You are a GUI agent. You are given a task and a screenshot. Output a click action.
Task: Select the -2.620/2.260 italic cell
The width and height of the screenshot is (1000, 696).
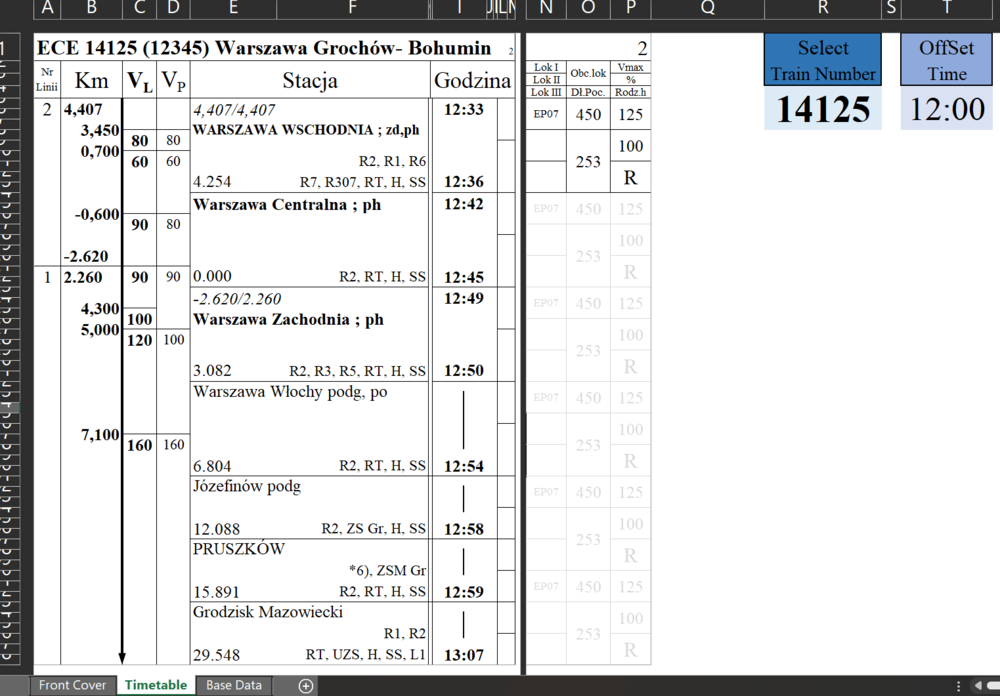237,299
